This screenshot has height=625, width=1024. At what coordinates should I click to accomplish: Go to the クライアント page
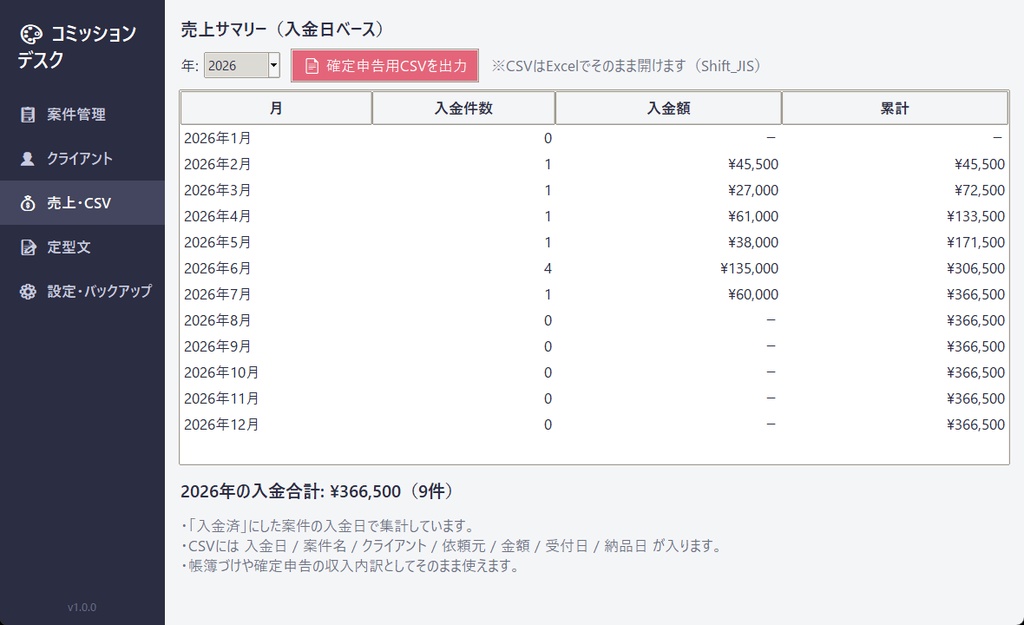click(x=82, y=159)
